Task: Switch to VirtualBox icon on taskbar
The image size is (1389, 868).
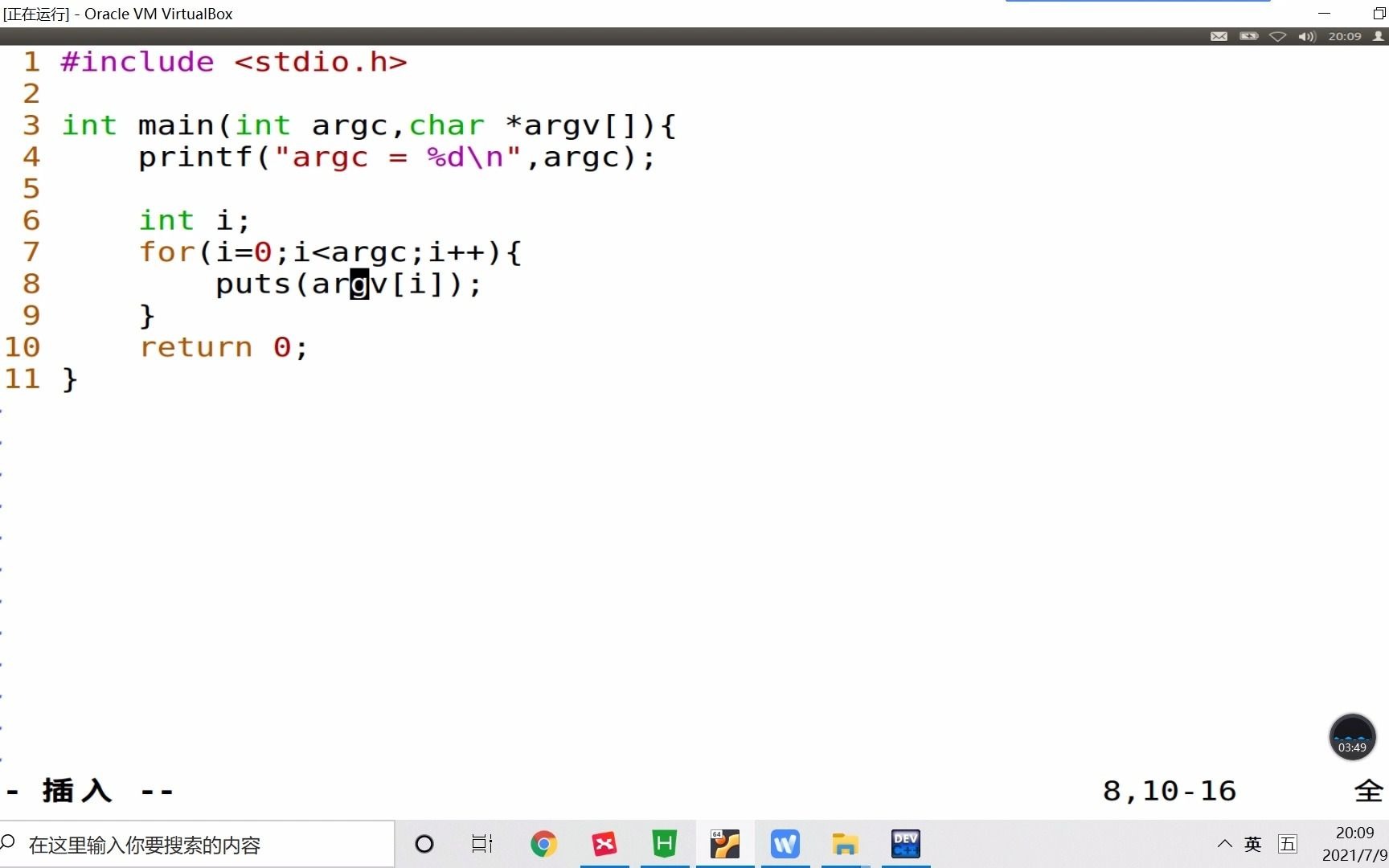Action: [725, 844]
